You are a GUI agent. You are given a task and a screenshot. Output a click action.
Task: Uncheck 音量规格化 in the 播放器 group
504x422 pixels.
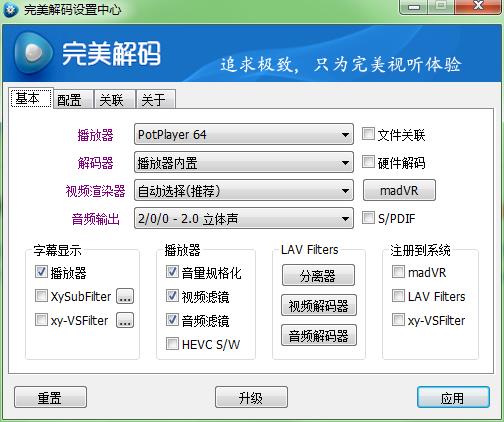(172, 272)
